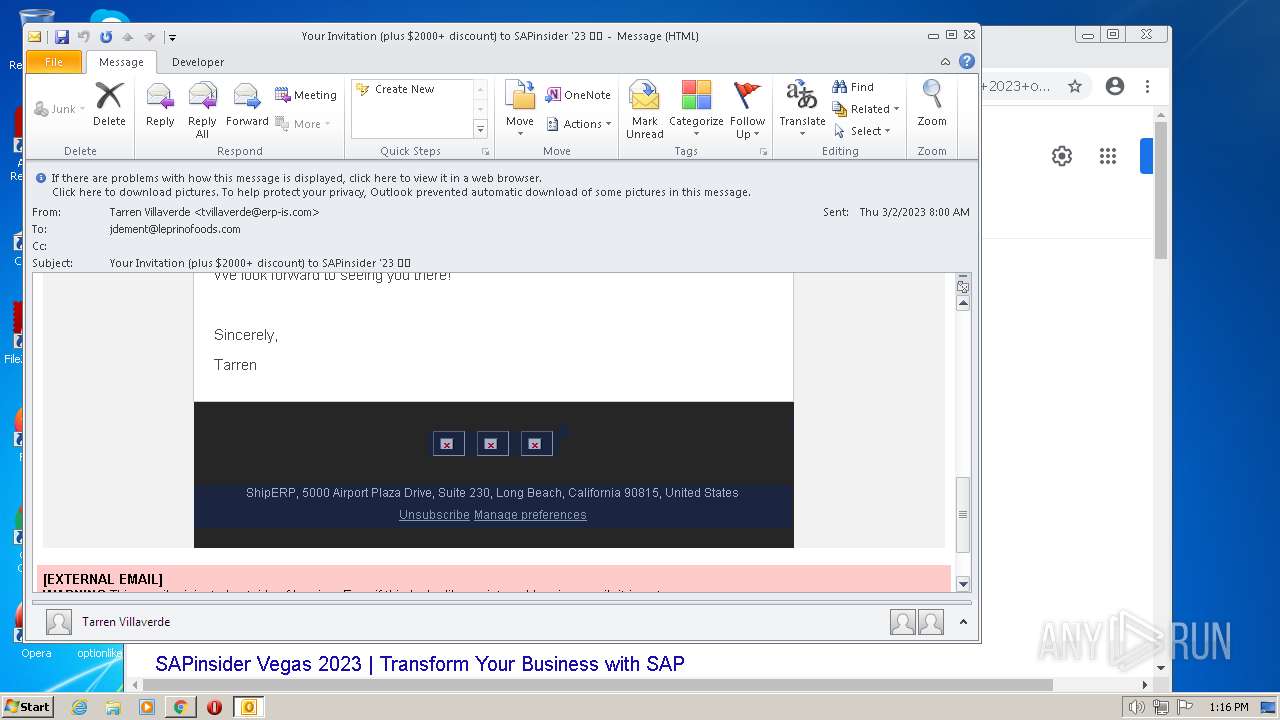Send message to OneNote

[578, 95]
